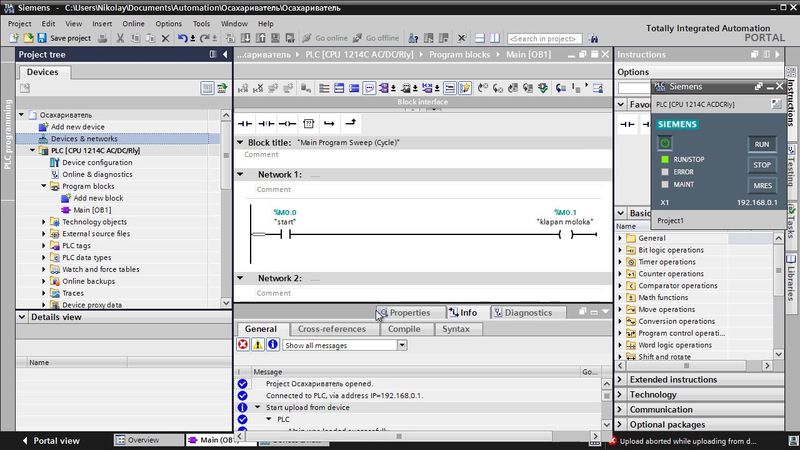Open the Online menu
800x450 pixels.
[x=133, y=23]
